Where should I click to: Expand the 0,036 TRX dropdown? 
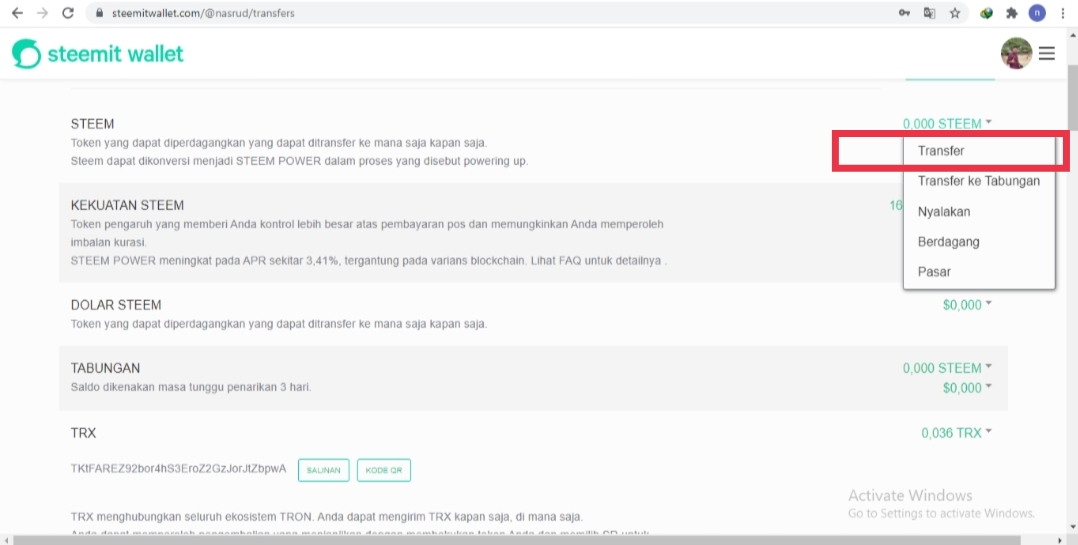coord(956,433)
